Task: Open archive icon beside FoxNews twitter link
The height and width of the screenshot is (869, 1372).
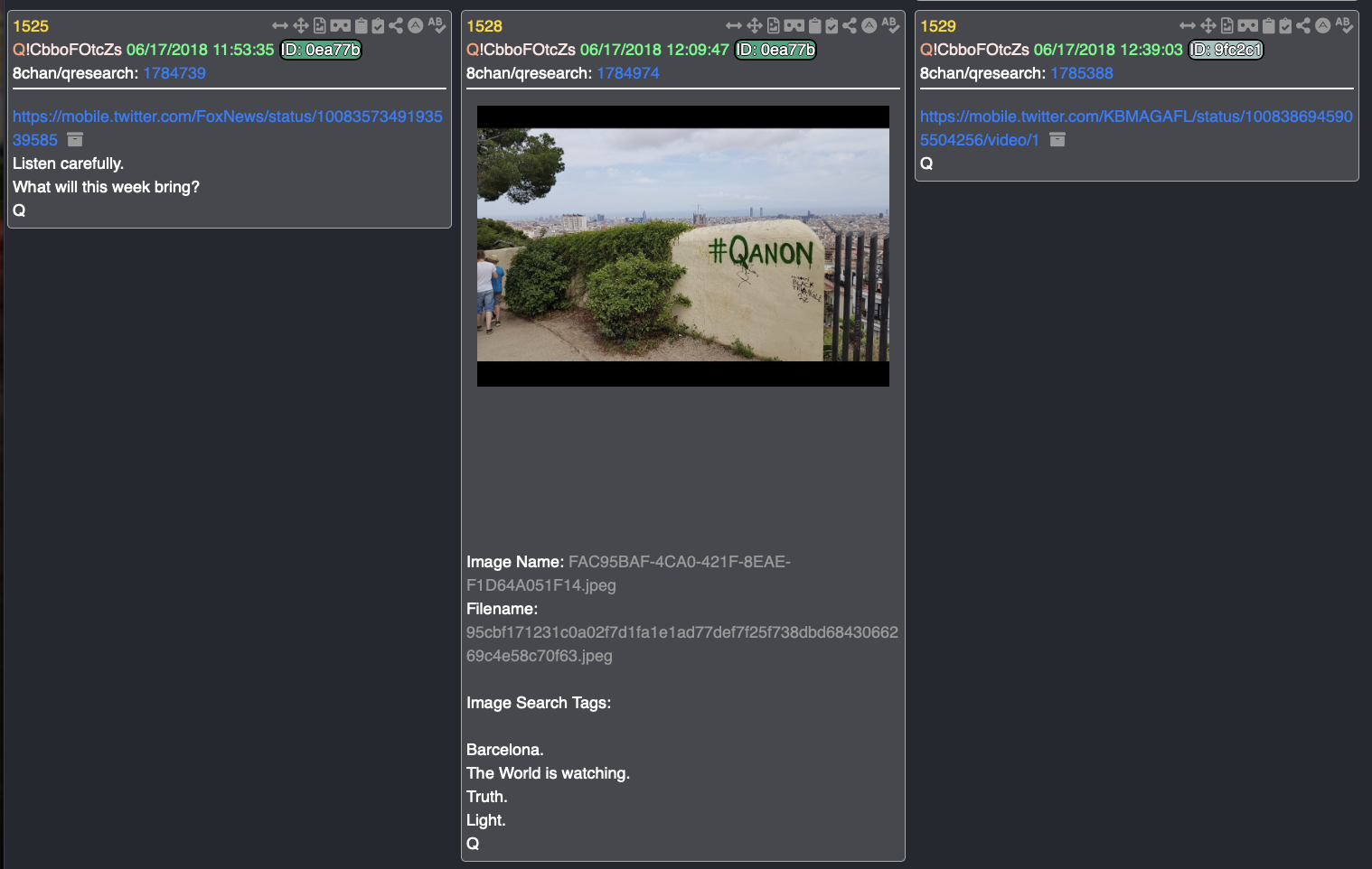Action: 75,140
